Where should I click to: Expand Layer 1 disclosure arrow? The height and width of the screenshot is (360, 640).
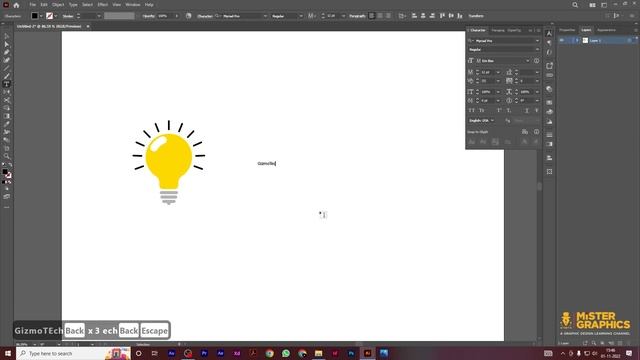(577, 40)
